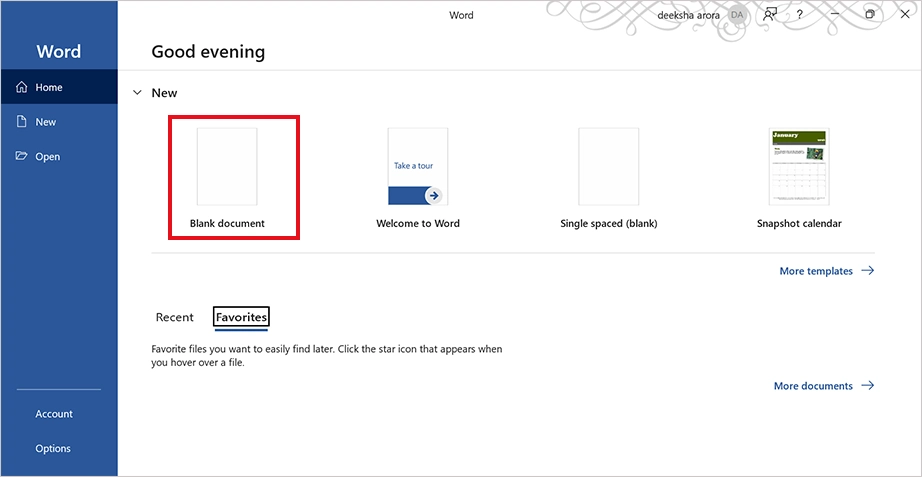Open the feedback person icon
Screen dimensions: 922x477
click(x=769, y=15)
